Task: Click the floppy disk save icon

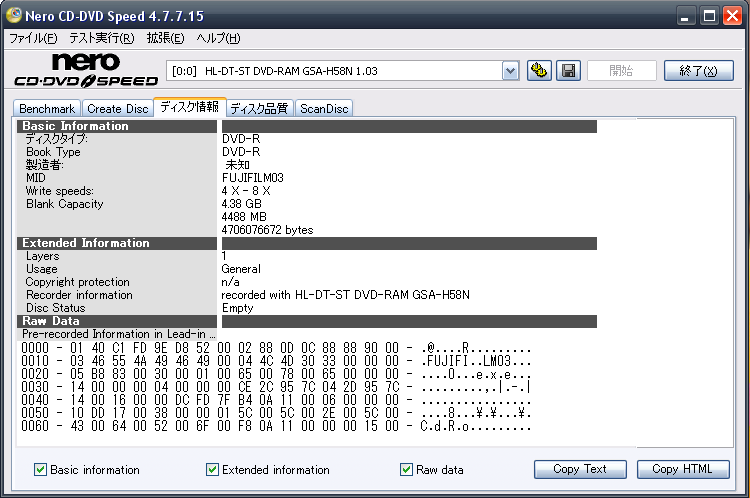Action: [568, 71]
